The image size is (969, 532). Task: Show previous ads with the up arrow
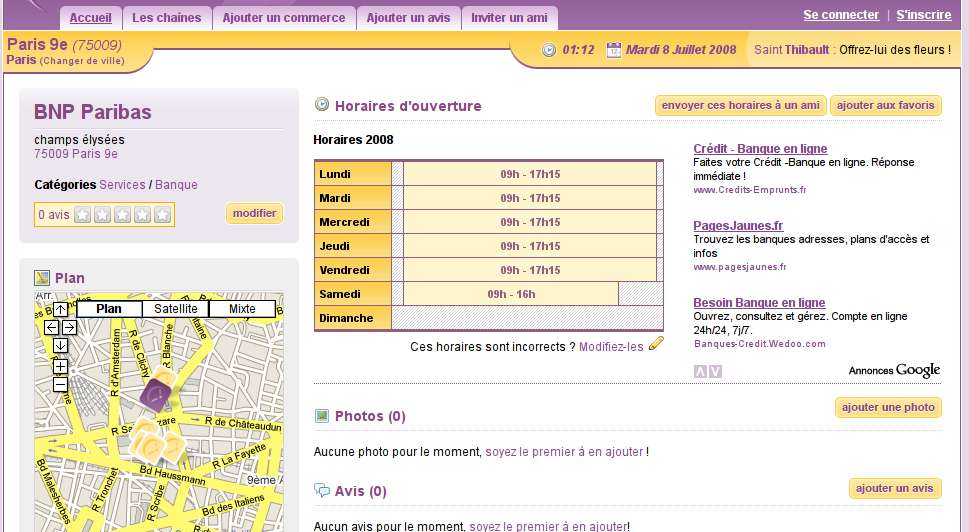[x=700, y=371]
